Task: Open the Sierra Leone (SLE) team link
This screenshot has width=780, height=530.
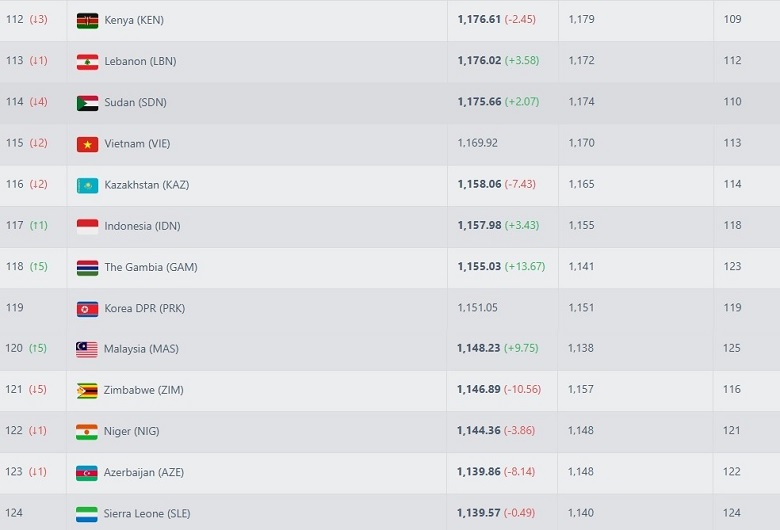Action: [147, 513]
